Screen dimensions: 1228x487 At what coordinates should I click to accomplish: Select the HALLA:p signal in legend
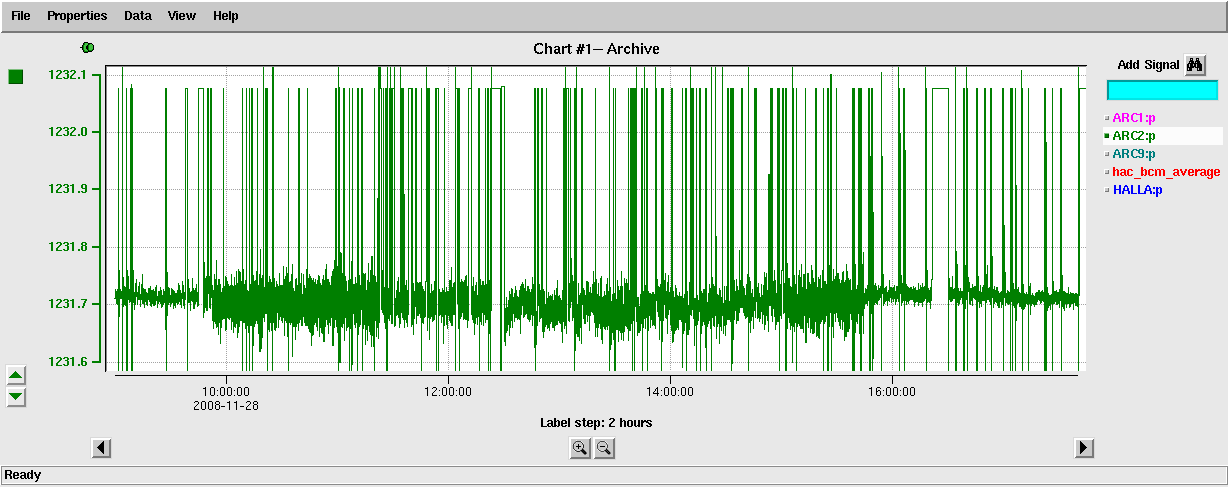[1137, 190]
